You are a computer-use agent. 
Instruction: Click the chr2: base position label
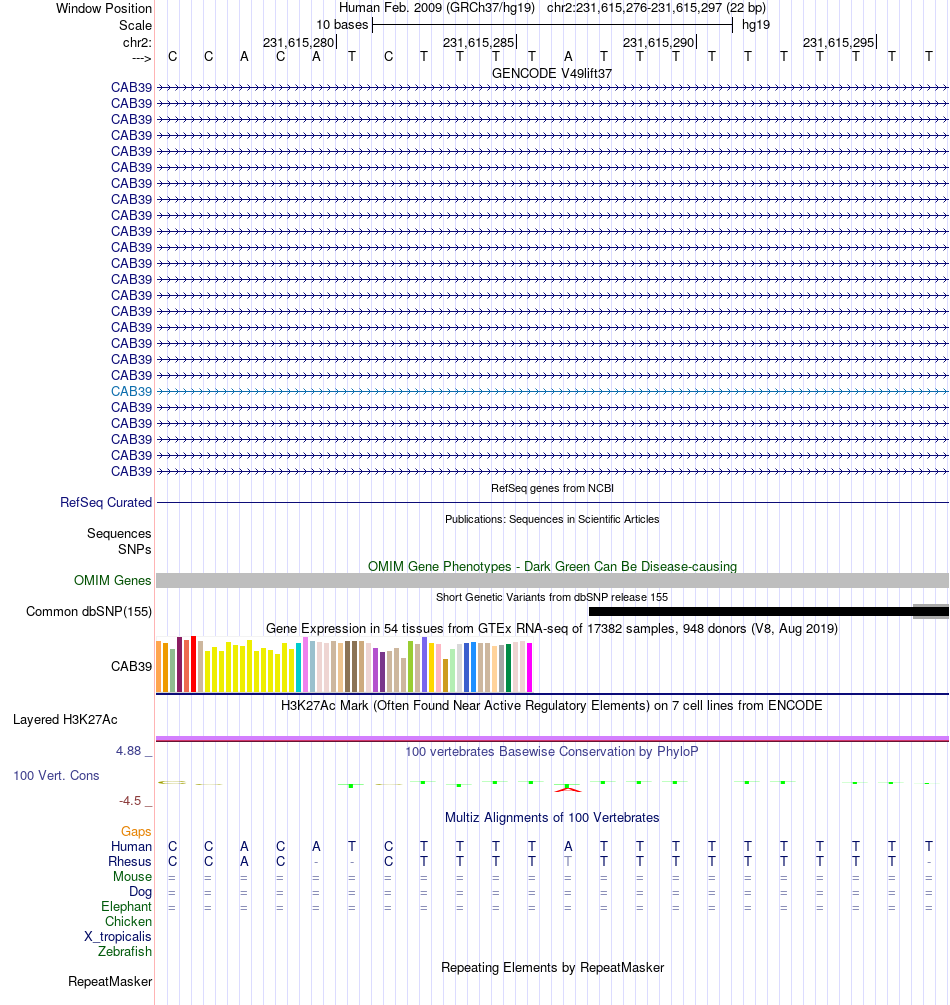(137, 42)
